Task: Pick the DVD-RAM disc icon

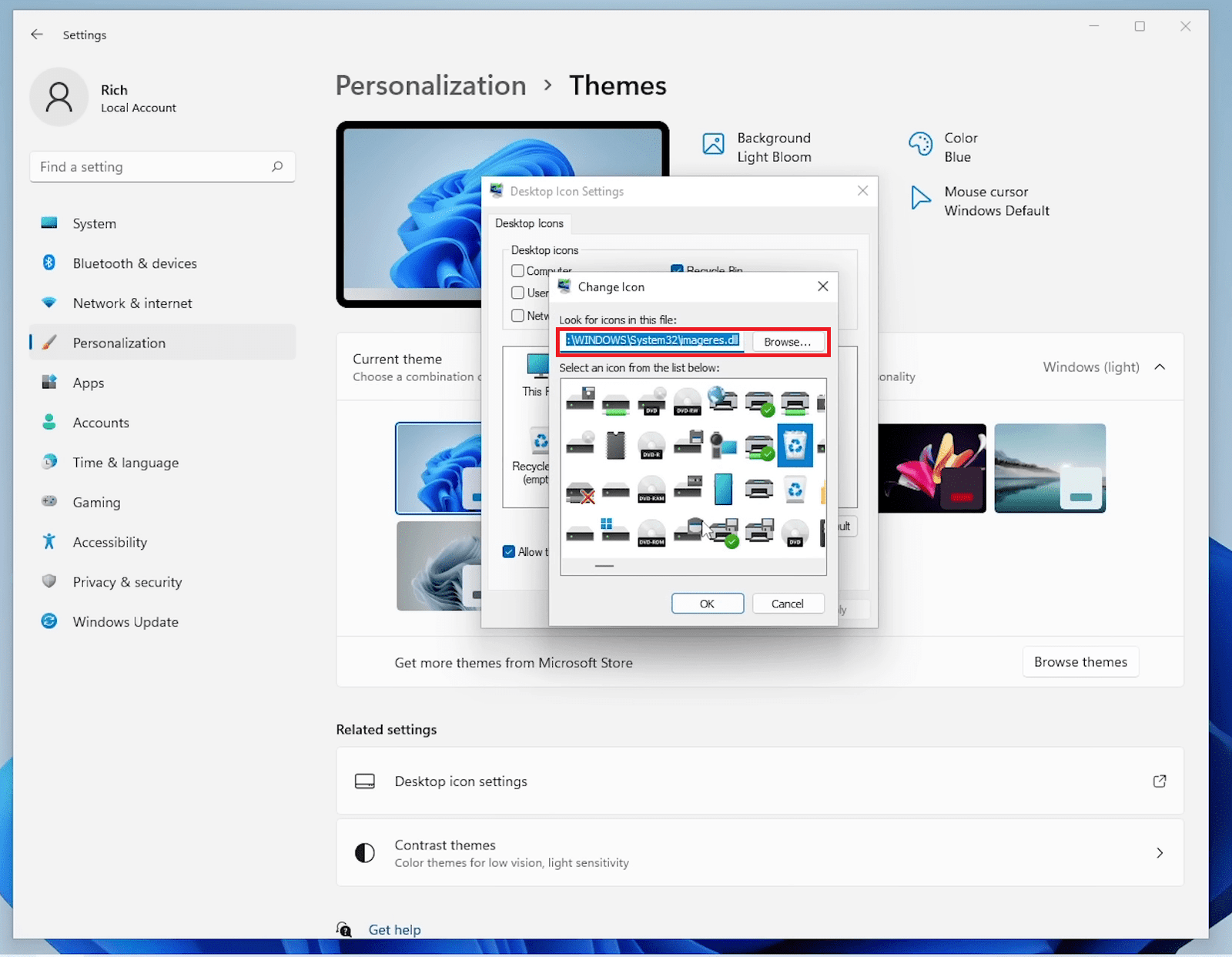Action: point(651,490)
